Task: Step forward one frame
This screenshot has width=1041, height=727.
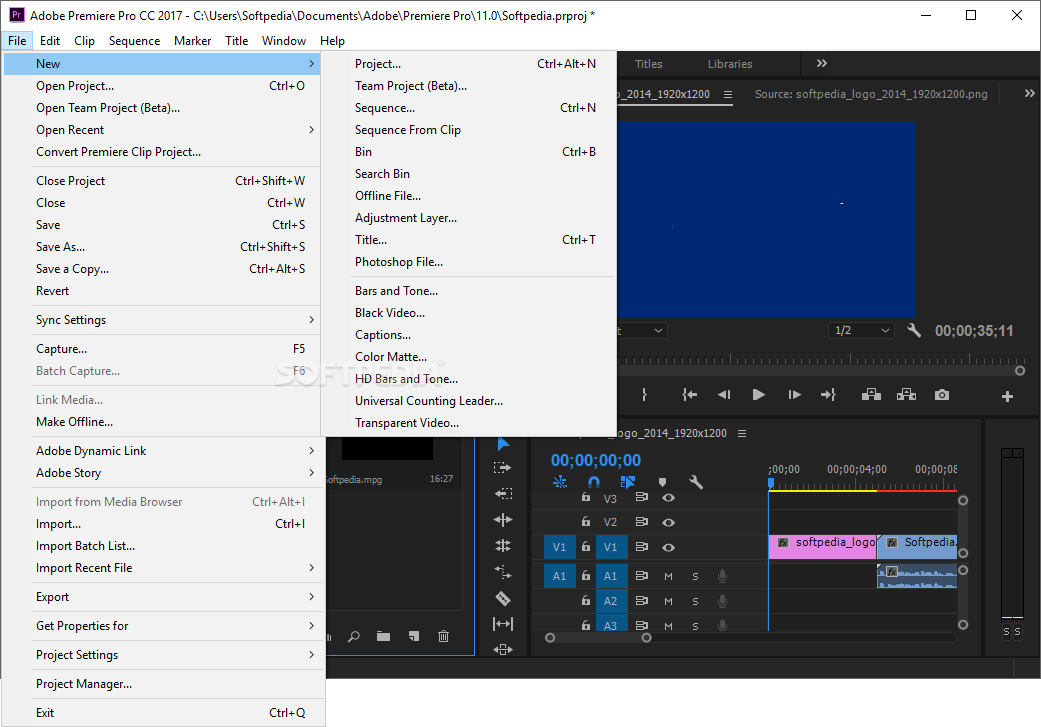Action: pos(794,395)
